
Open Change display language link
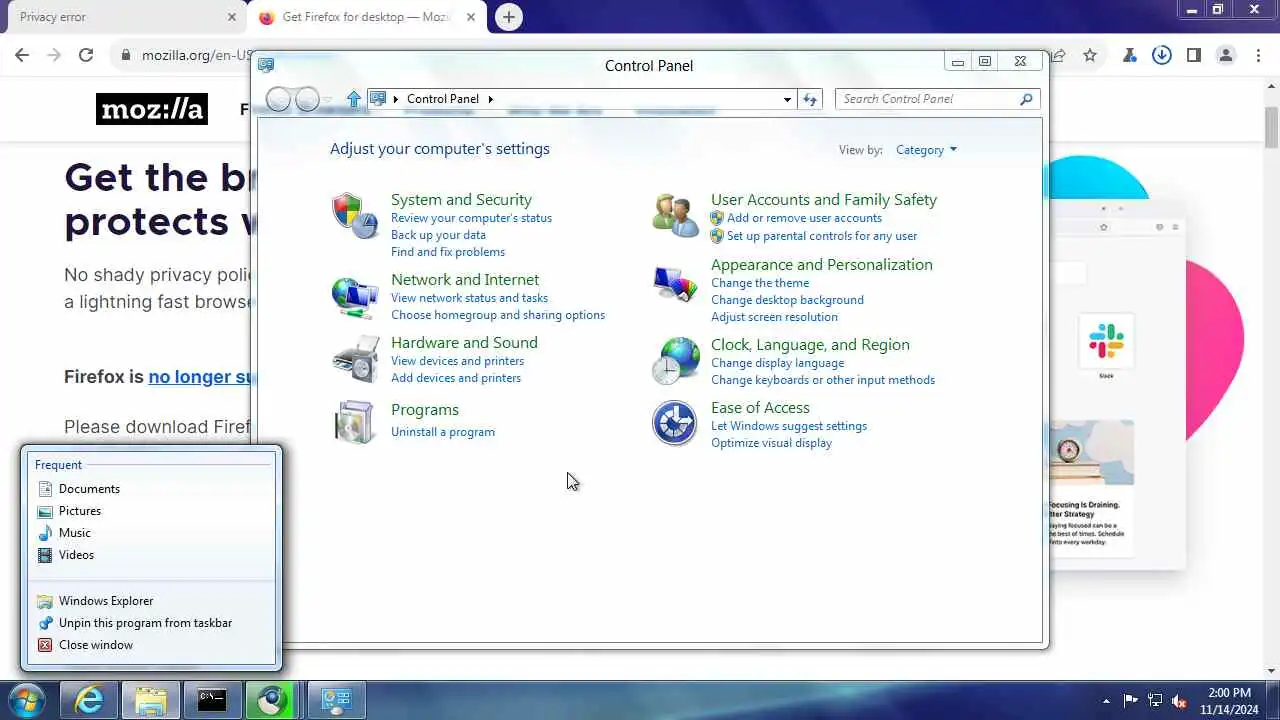[x=777, y=363]
